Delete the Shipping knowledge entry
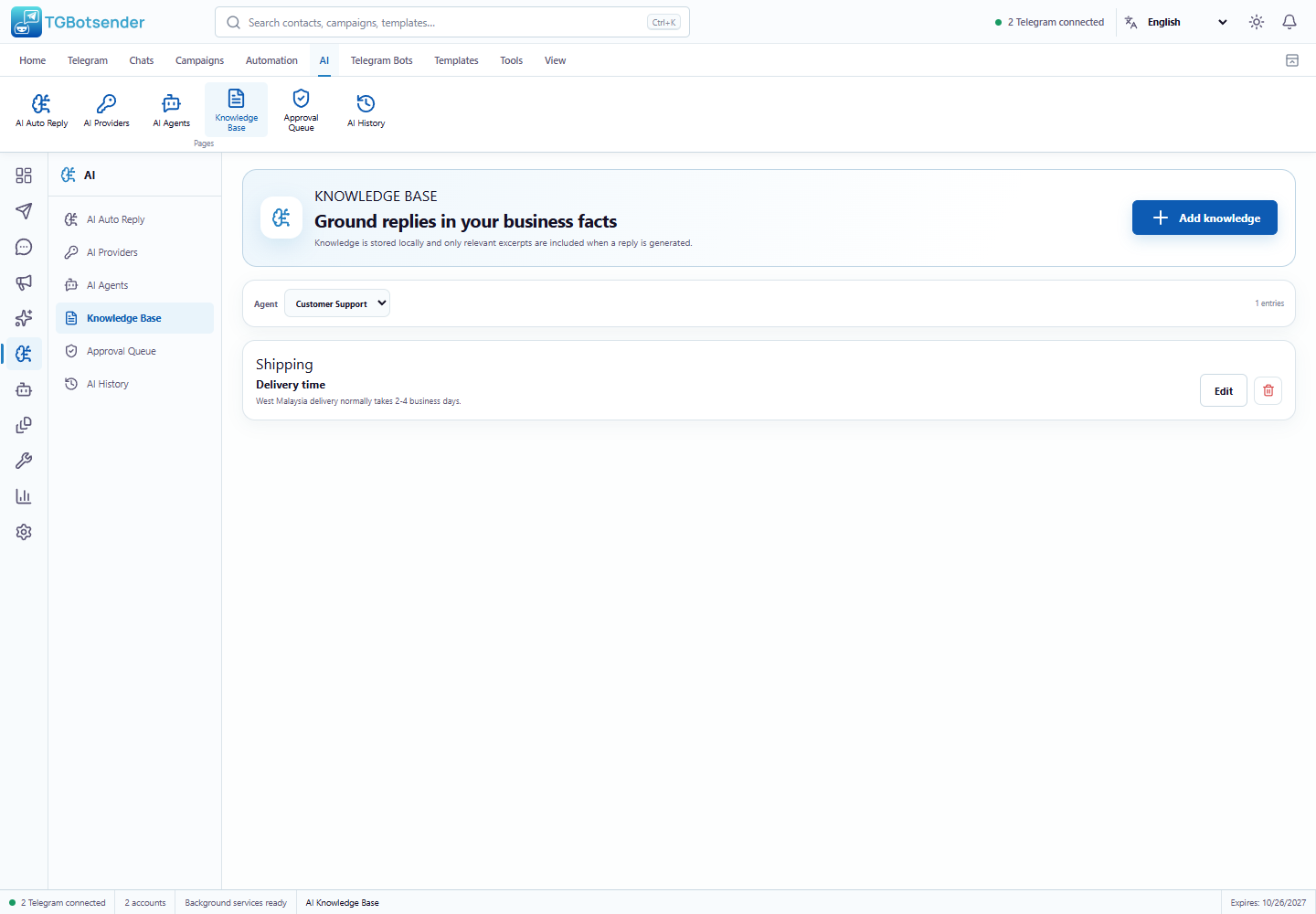This screenshot has height=914, width=1316. (1268, 390)
